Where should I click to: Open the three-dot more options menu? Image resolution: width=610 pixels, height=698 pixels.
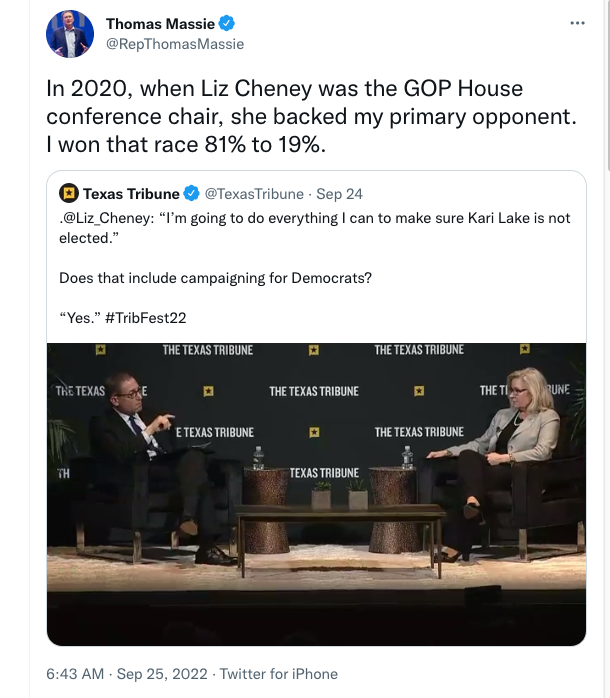[576, 23]
